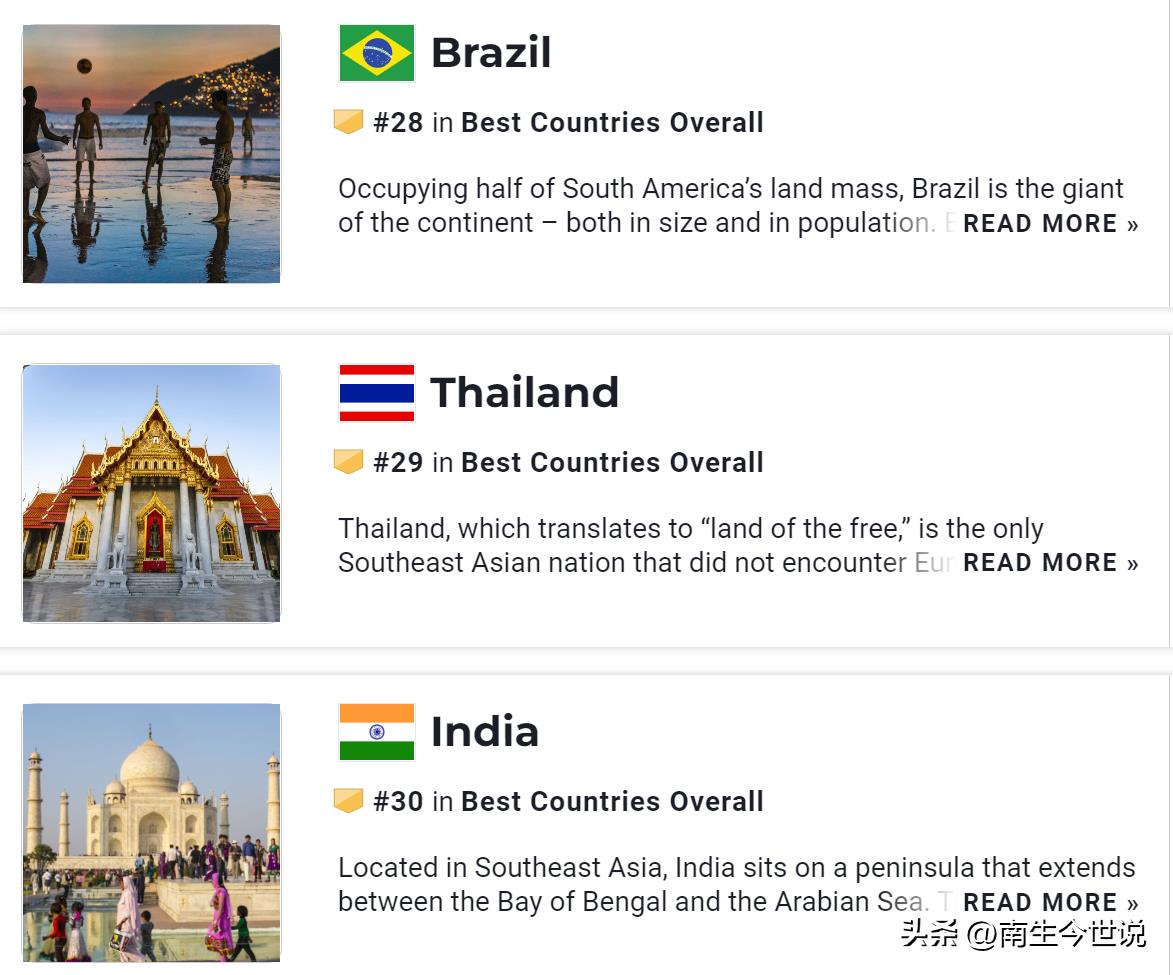Follow Brazil's Best Countries Overall link
The width and height of the screenshot is (1173, 975).
[612, 123]
